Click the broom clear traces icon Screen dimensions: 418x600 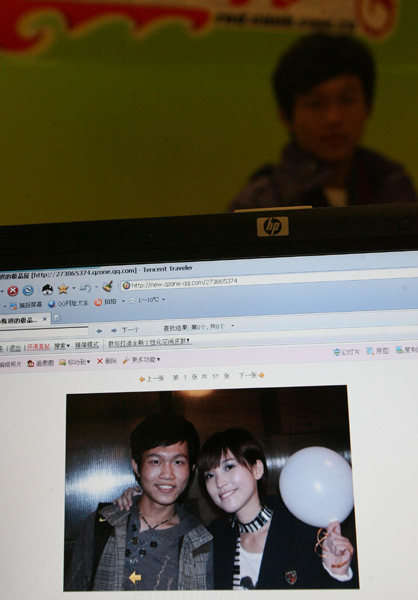(x=108, y=286)
